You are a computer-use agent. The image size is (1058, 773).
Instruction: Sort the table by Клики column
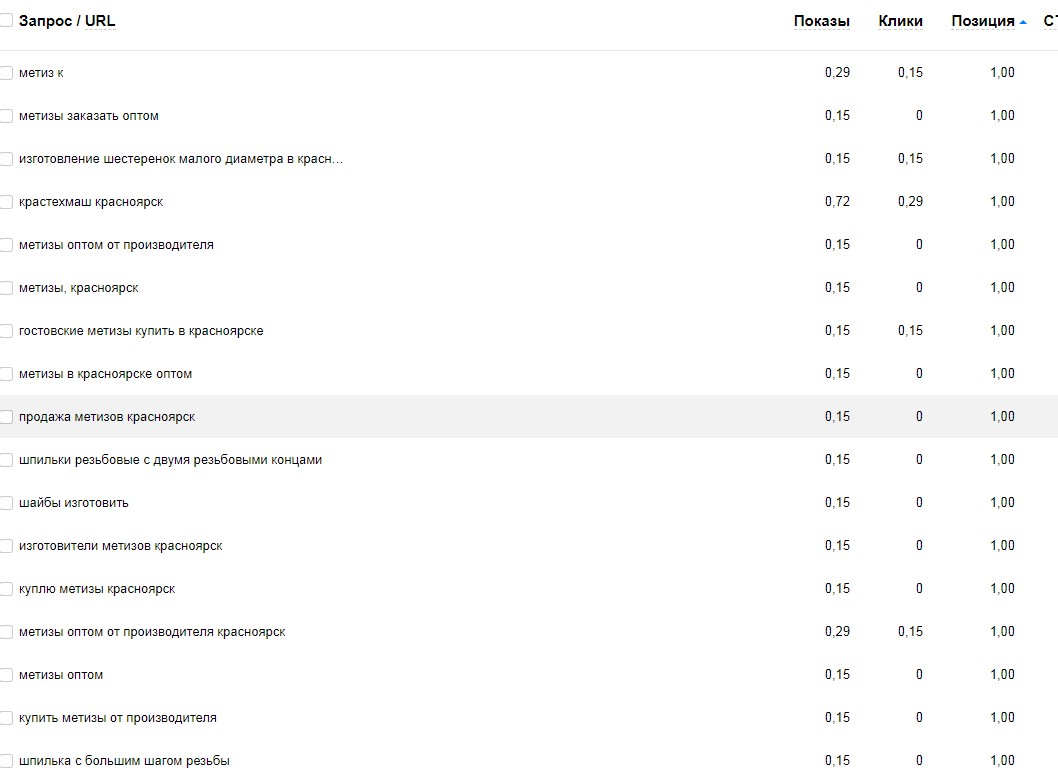pos(900,21)
